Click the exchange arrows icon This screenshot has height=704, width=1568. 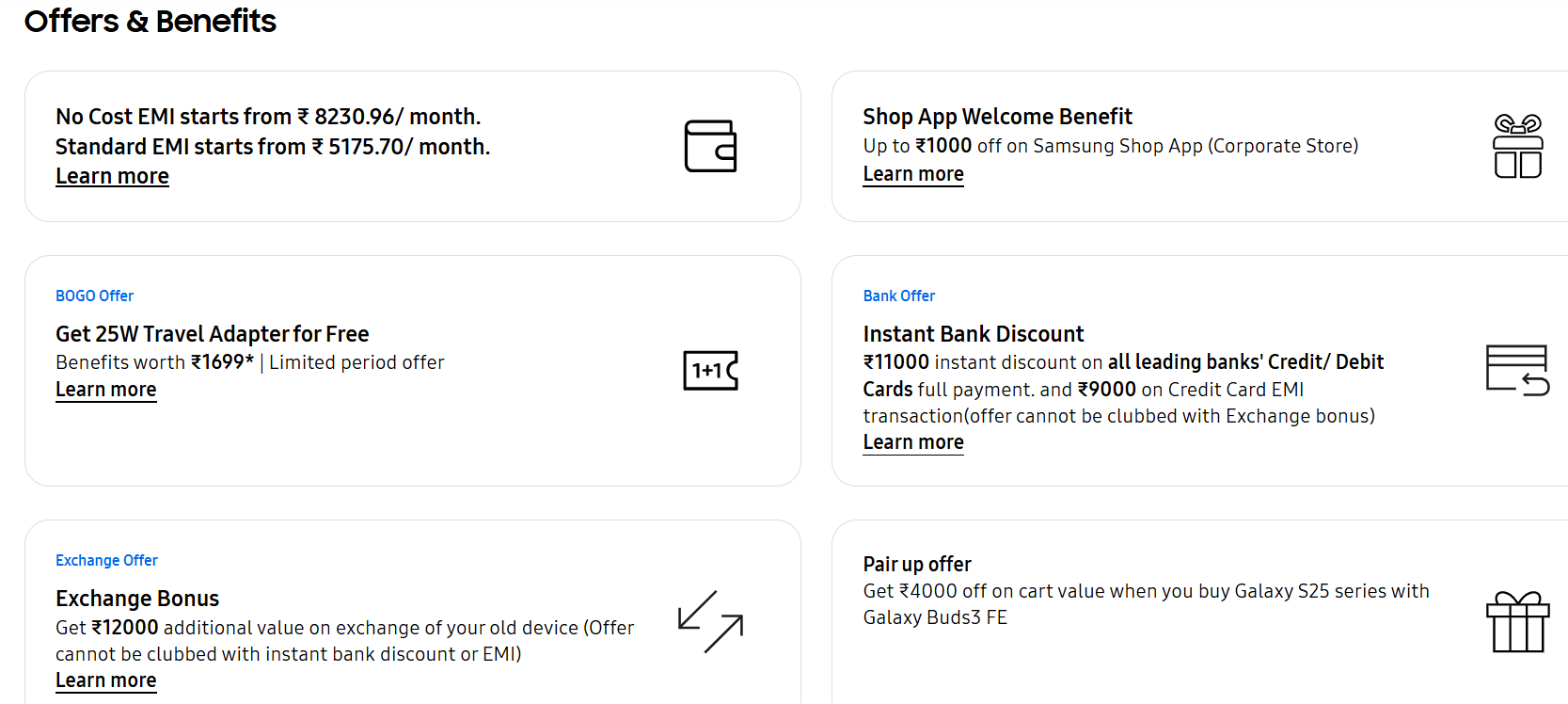pos(710,621)
